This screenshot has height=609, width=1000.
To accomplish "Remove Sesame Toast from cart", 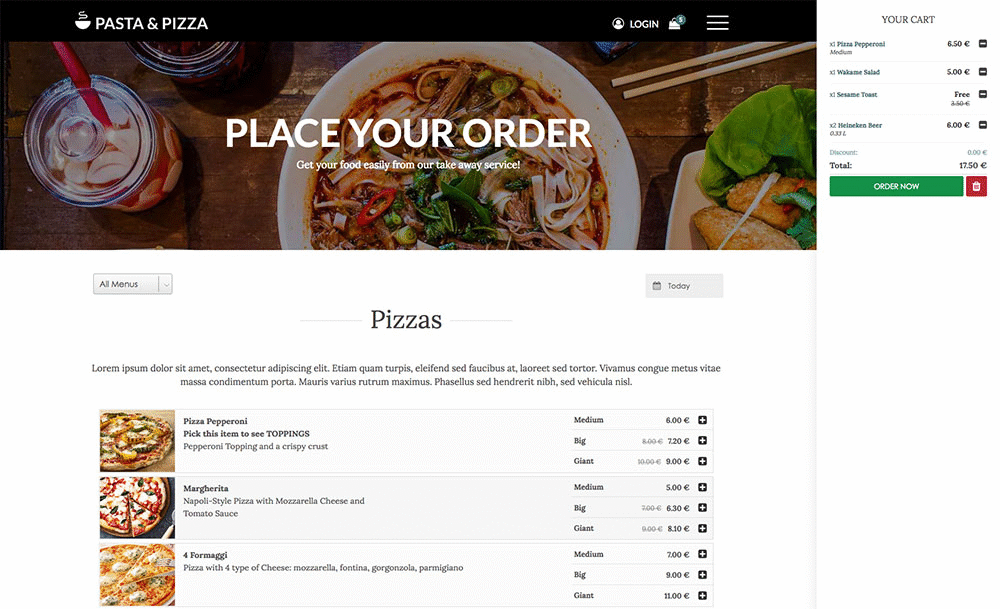I will [x=983, y=94].
